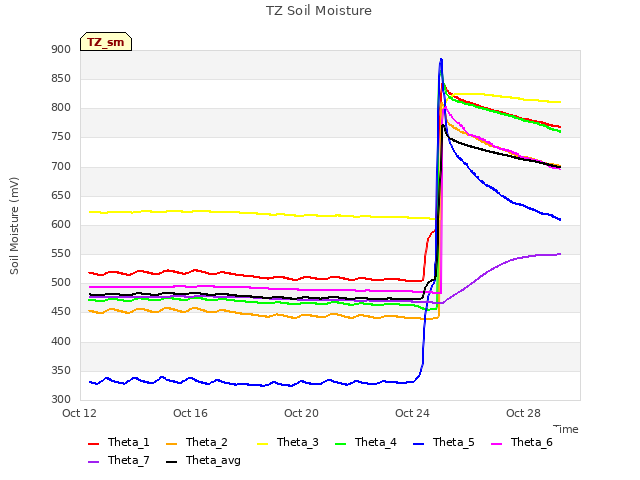Click the 600 y-axis tick label
The width and height of the screenshot is (640, 480).
pos(61,224)
